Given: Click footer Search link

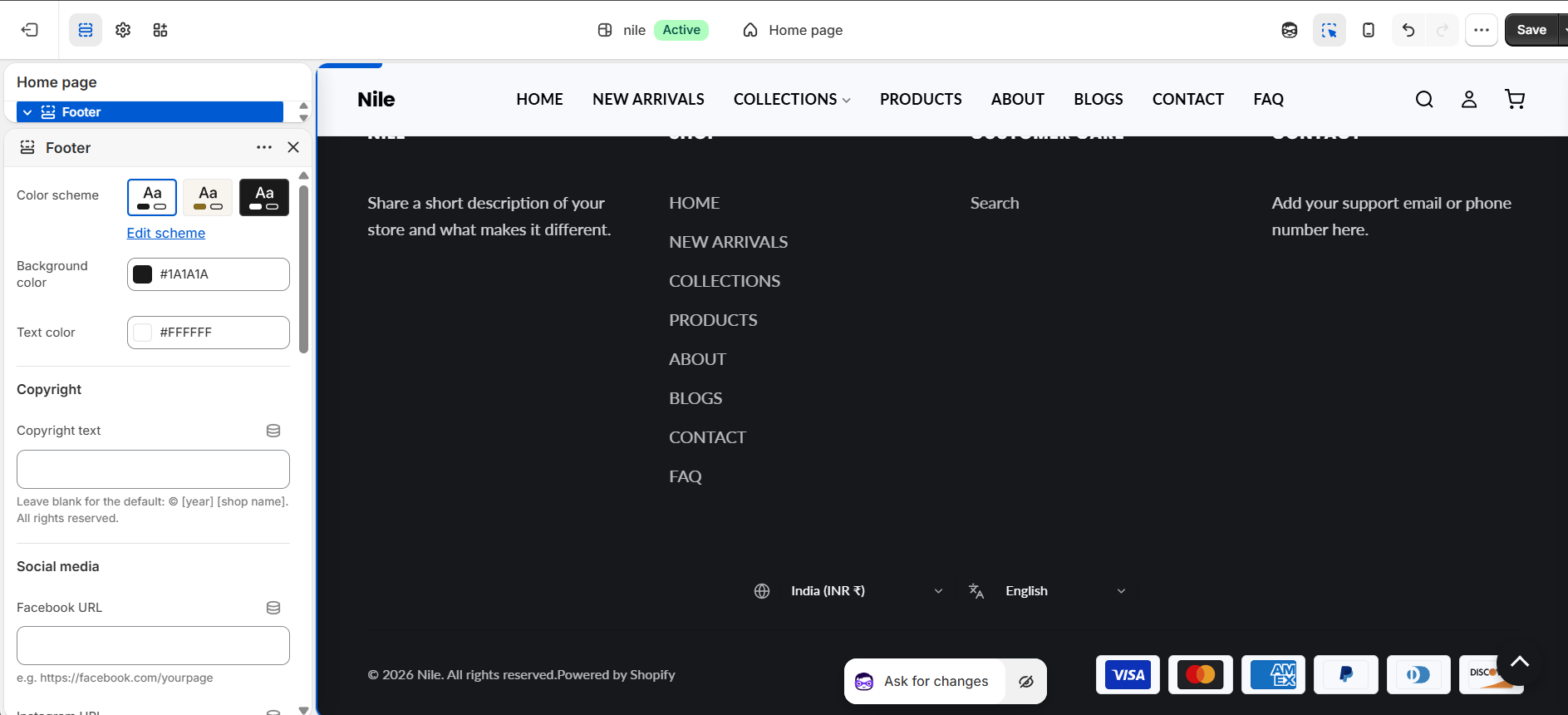Looking at the screenshot, I should pos(995,203).
